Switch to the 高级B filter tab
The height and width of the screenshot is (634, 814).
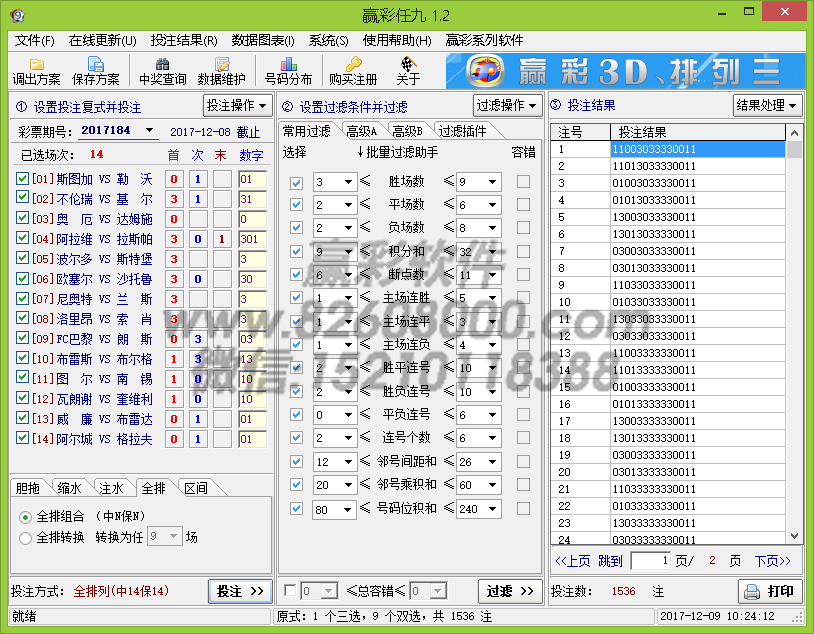(x=408, y=131)
